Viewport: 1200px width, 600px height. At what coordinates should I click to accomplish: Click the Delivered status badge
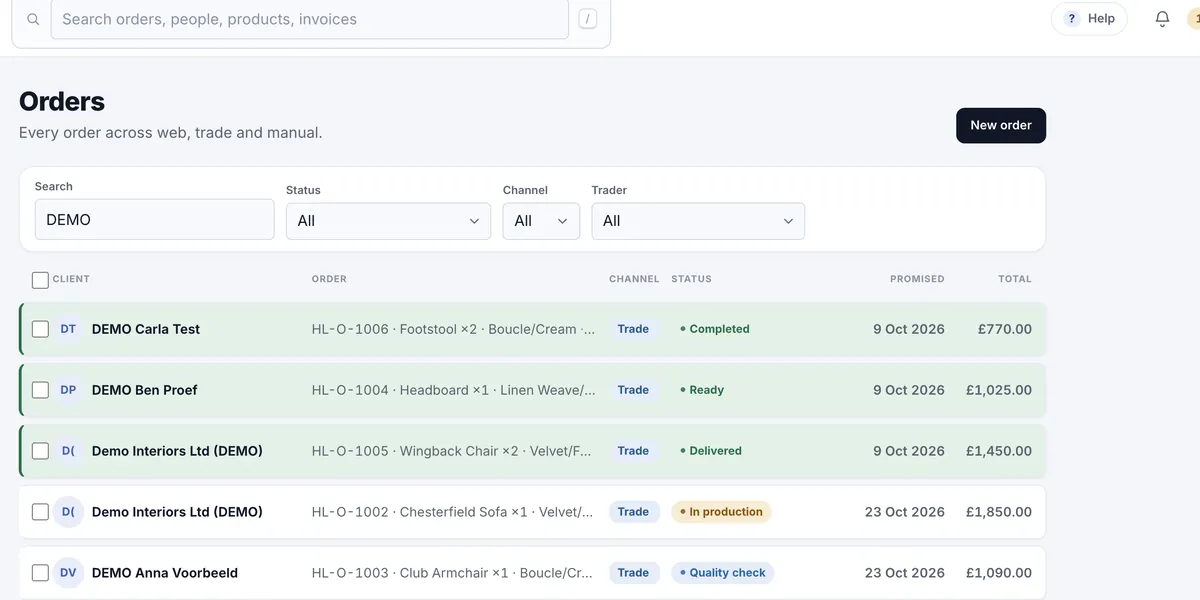coord(711,451)
